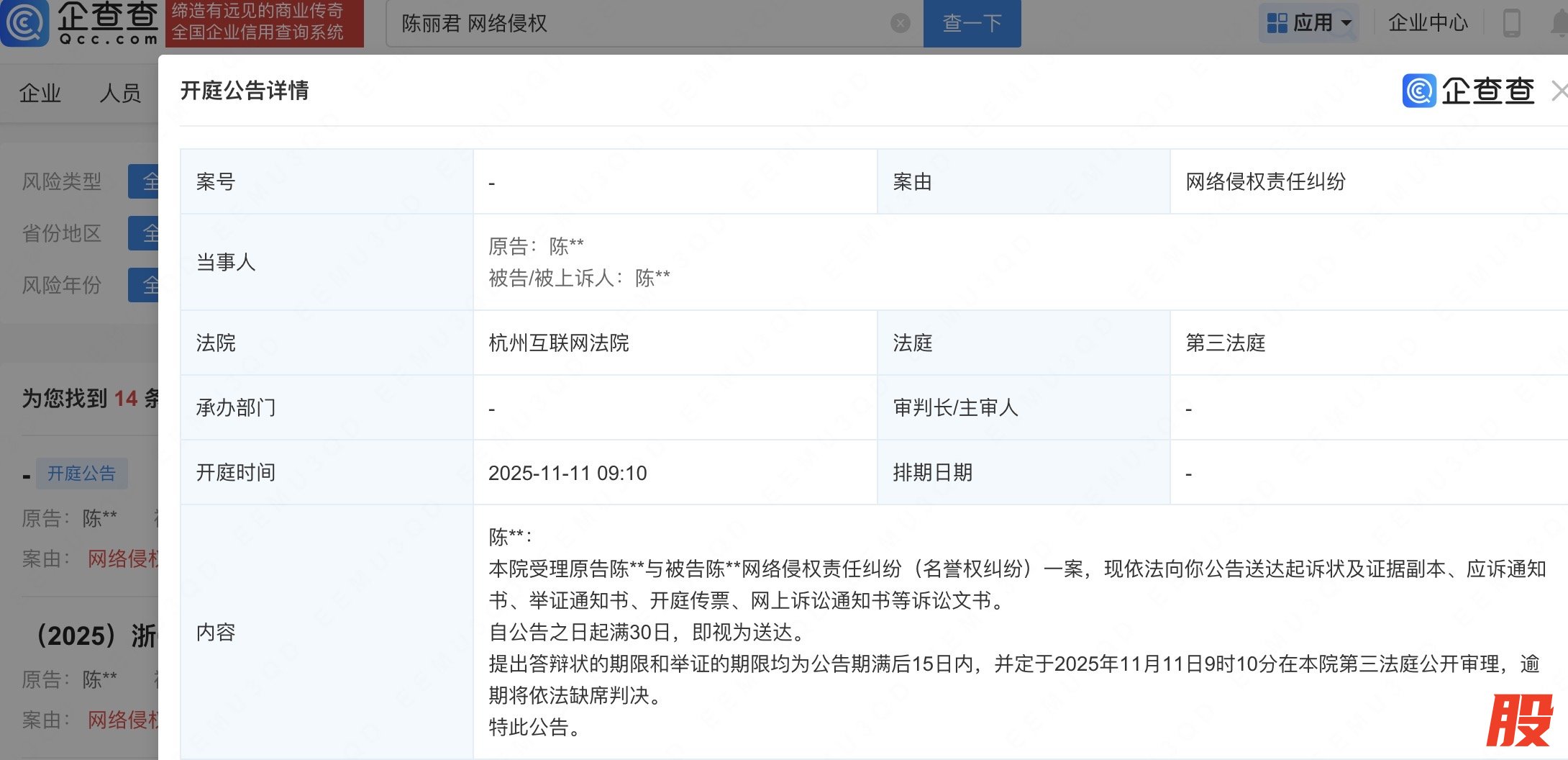Close the 开庭公告详情 dialog
The image size is (1568, 760).
(x=1558, y=91)
